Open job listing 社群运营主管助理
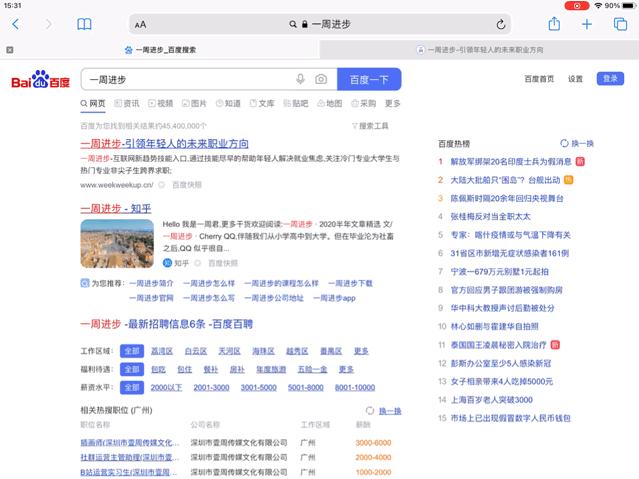 click(x=130, y=457)
